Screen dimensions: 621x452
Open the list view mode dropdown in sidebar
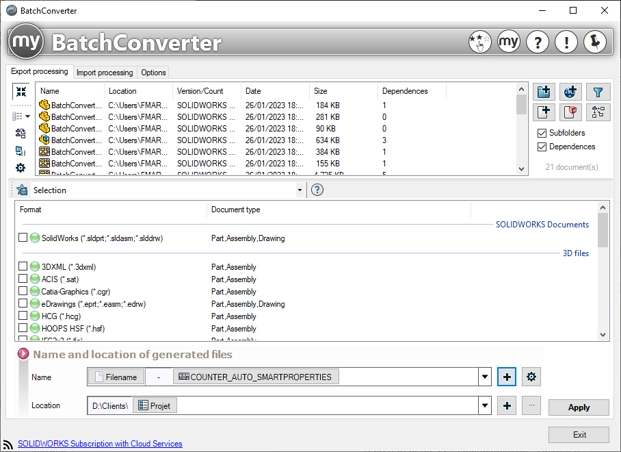21,116
